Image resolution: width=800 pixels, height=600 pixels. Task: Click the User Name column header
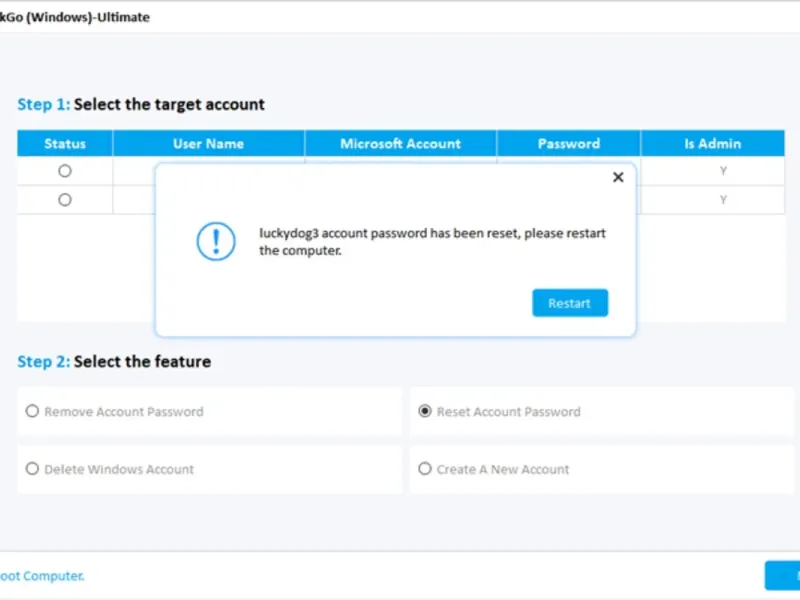(208, 144)
